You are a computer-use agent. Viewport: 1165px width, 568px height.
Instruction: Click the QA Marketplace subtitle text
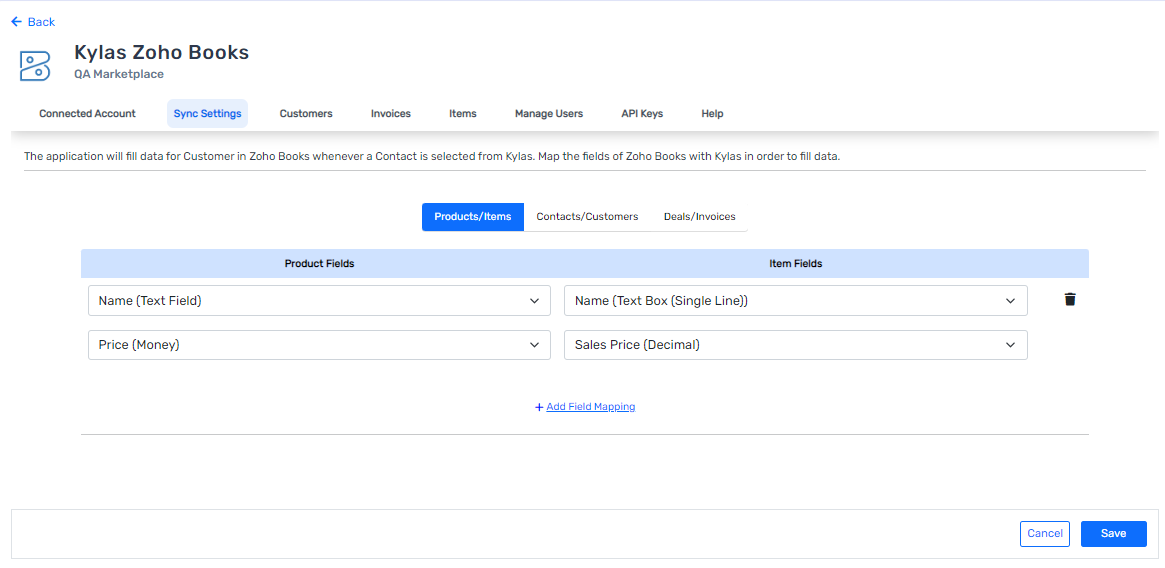pos(119,74)
